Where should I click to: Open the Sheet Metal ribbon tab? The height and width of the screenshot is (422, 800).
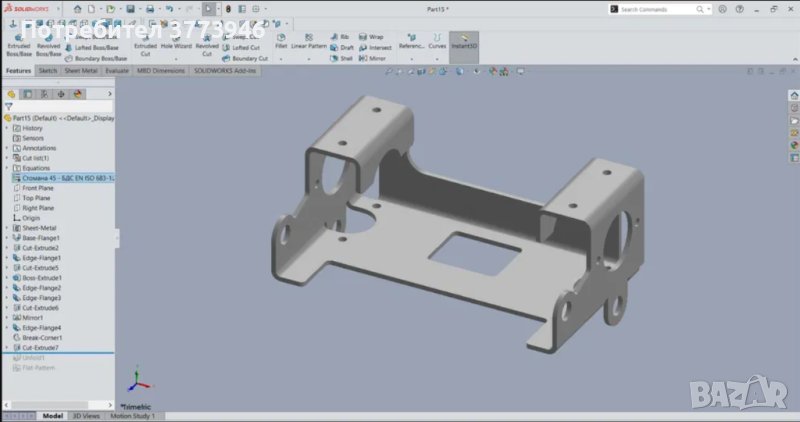pos(82,72)
